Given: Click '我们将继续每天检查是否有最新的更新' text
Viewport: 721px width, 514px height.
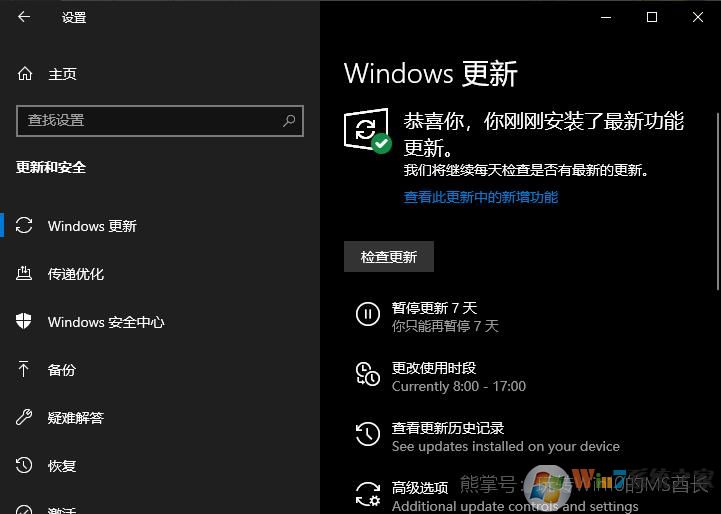Looking at the screenshot, I should coord(526,171).
